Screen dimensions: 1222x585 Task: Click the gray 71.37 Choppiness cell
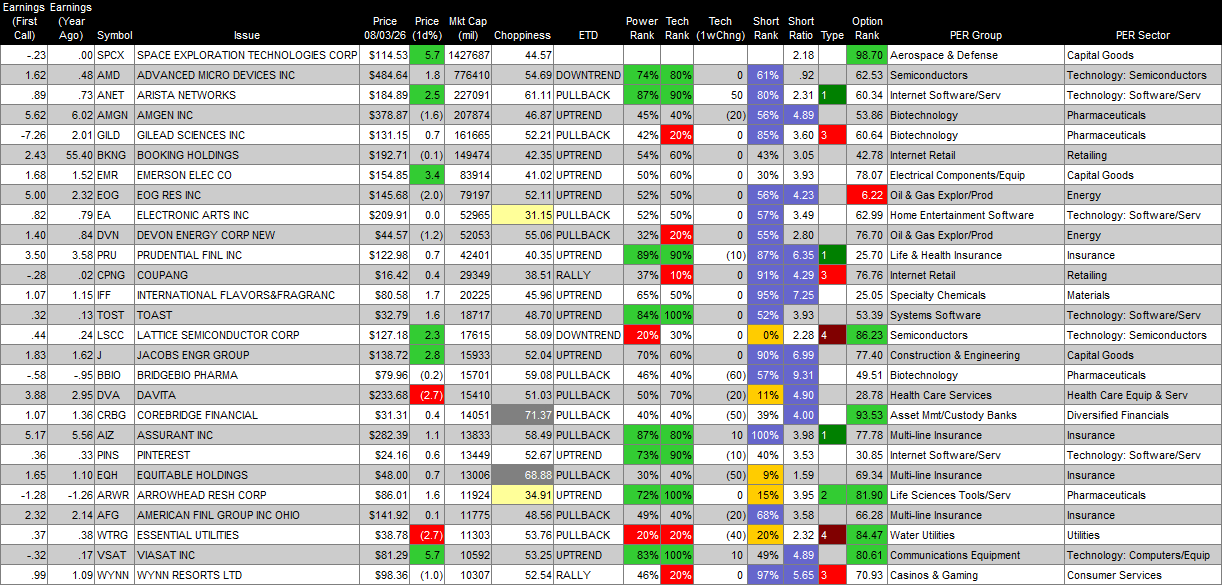click(523, 415)
